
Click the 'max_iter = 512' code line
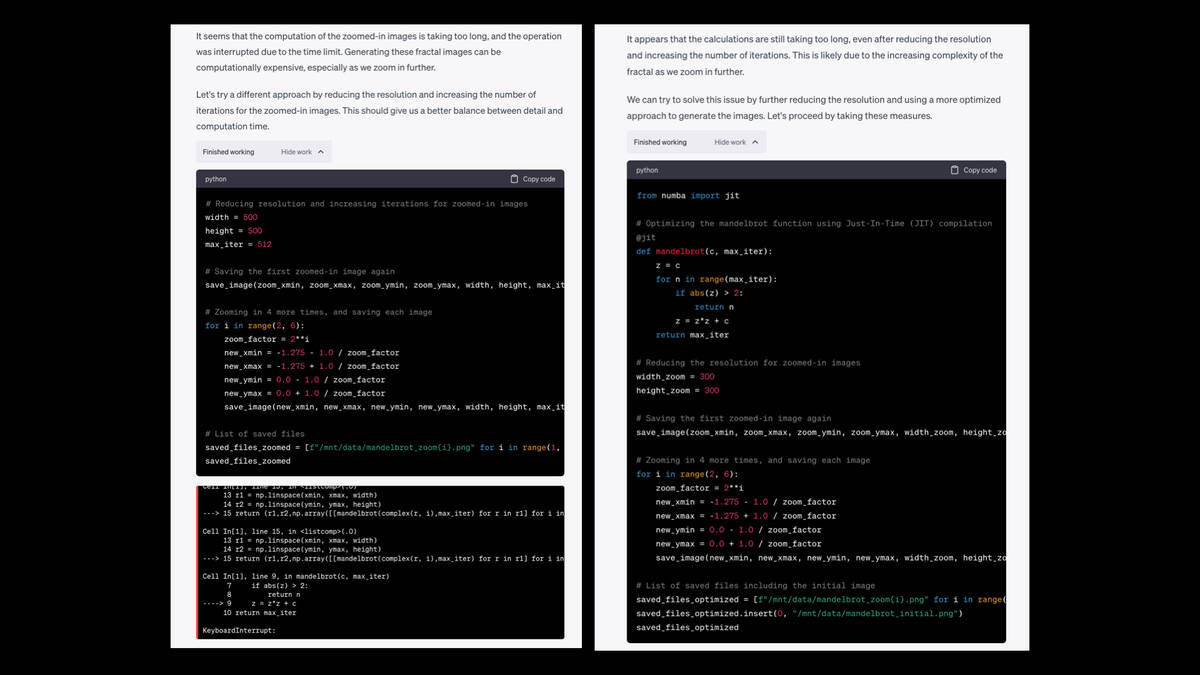click(x=238, y=244)
